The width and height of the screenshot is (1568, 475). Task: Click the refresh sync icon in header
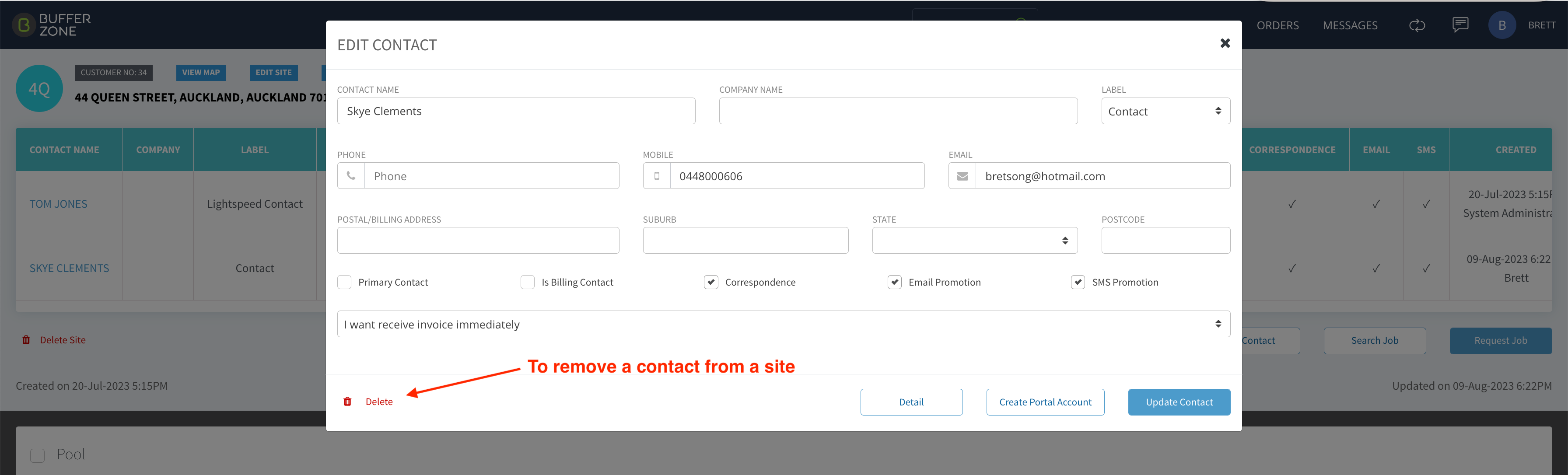click(x=1417, y=25)
